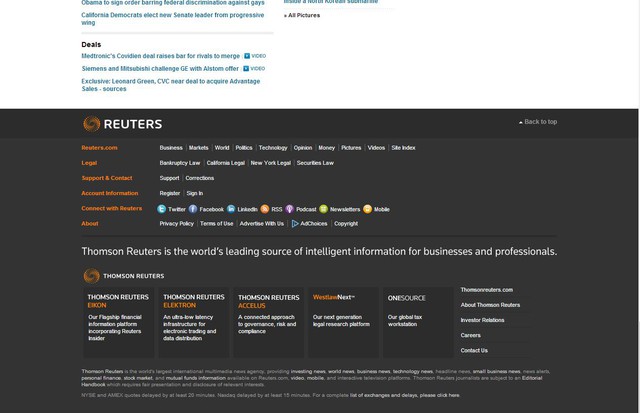Click the Facebook icon in footer
The image size is (640, 413).
coord(193,209)
